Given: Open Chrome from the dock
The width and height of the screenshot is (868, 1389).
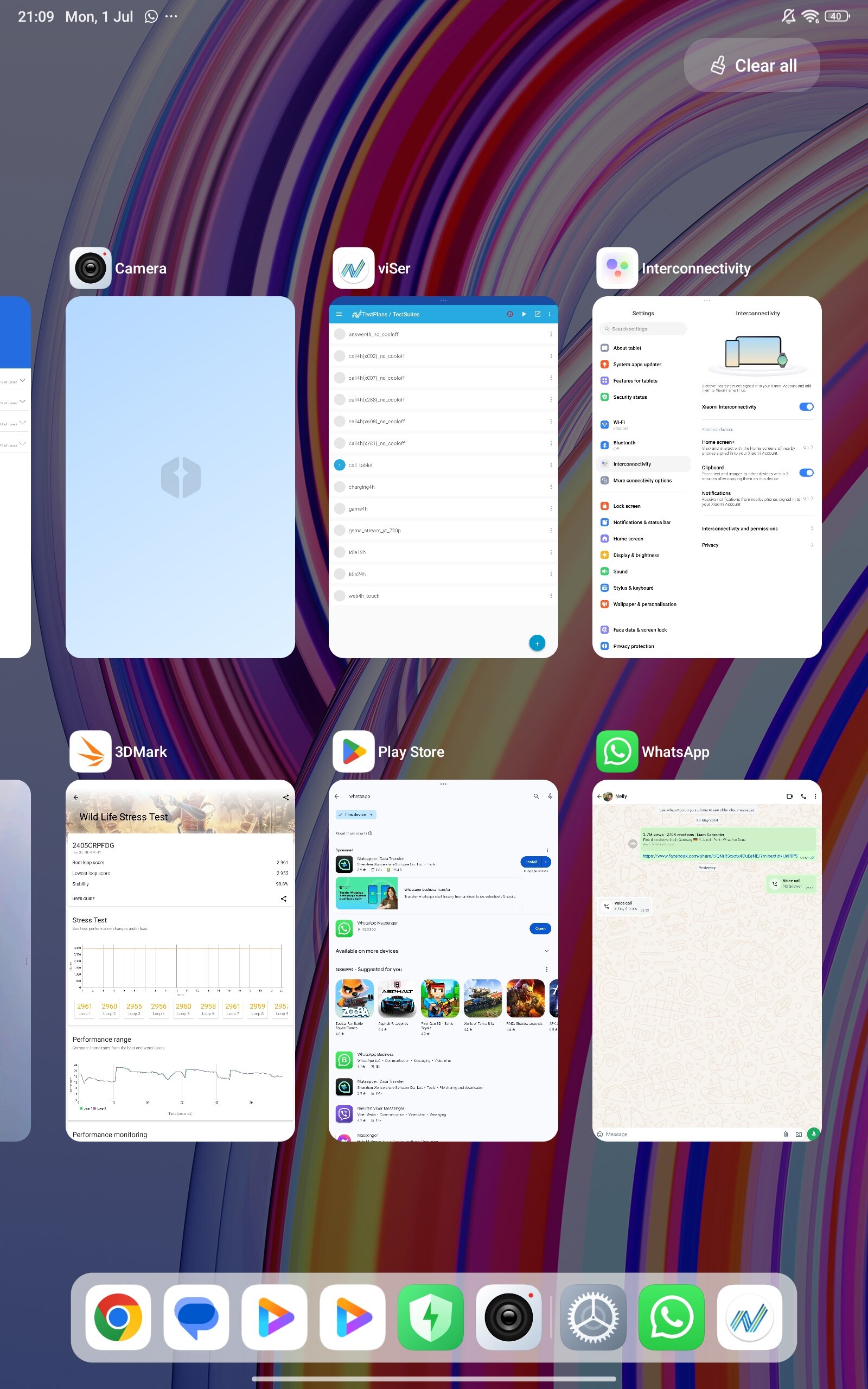Looking at the screenshot, I should (118, 1317).
